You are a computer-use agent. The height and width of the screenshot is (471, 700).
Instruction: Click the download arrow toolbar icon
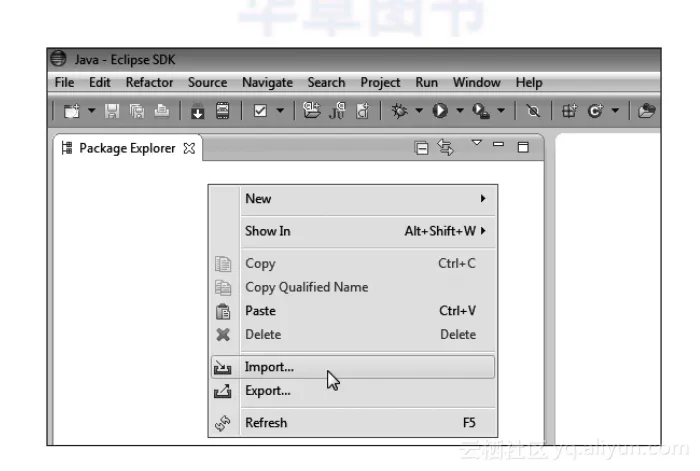coord(197,111)
